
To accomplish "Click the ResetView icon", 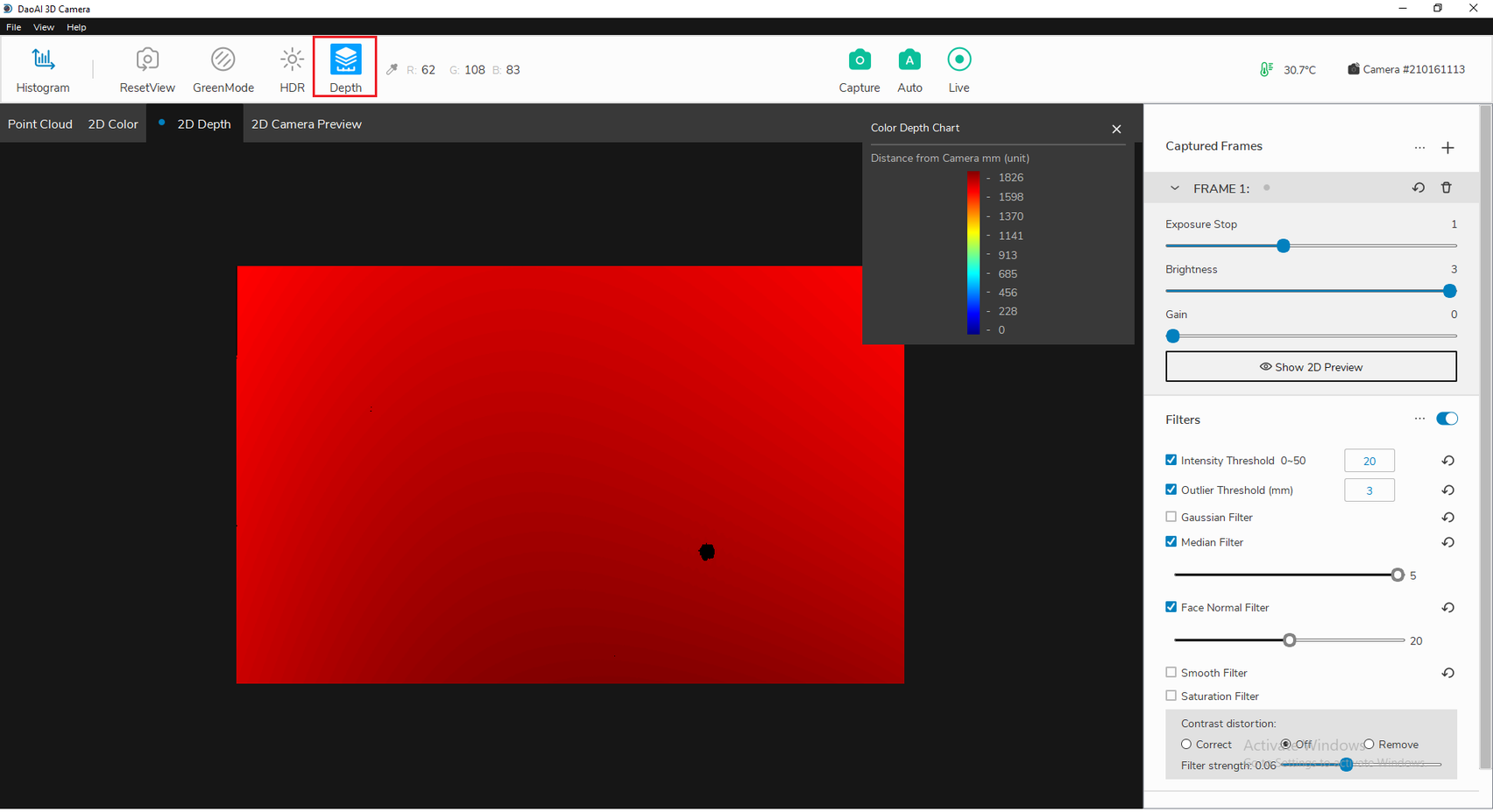I will [147, 69].
